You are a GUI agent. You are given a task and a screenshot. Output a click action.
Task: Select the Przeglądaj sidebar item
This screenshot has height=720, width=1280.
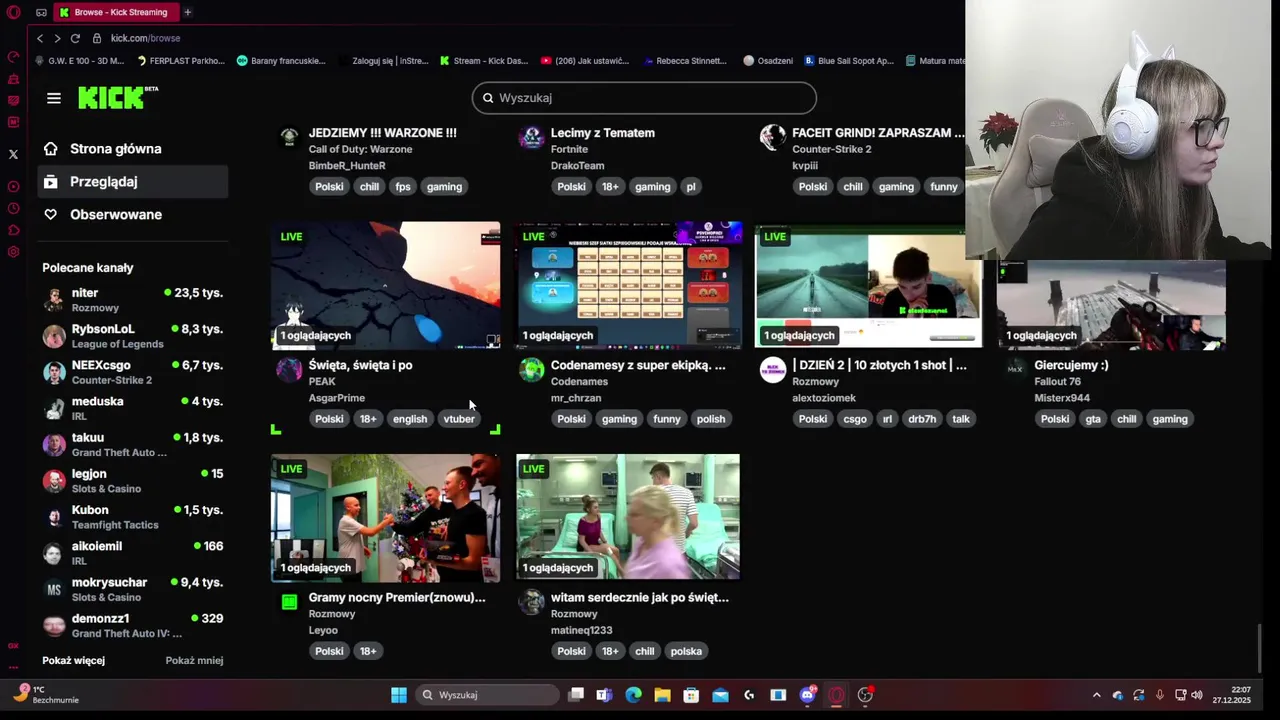point(133,182)
